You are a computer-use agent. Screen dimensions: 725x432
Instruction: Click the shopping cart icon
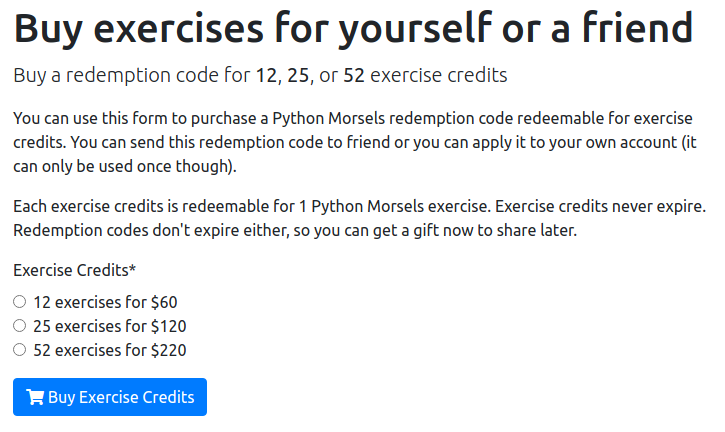(x=36, y=397)
